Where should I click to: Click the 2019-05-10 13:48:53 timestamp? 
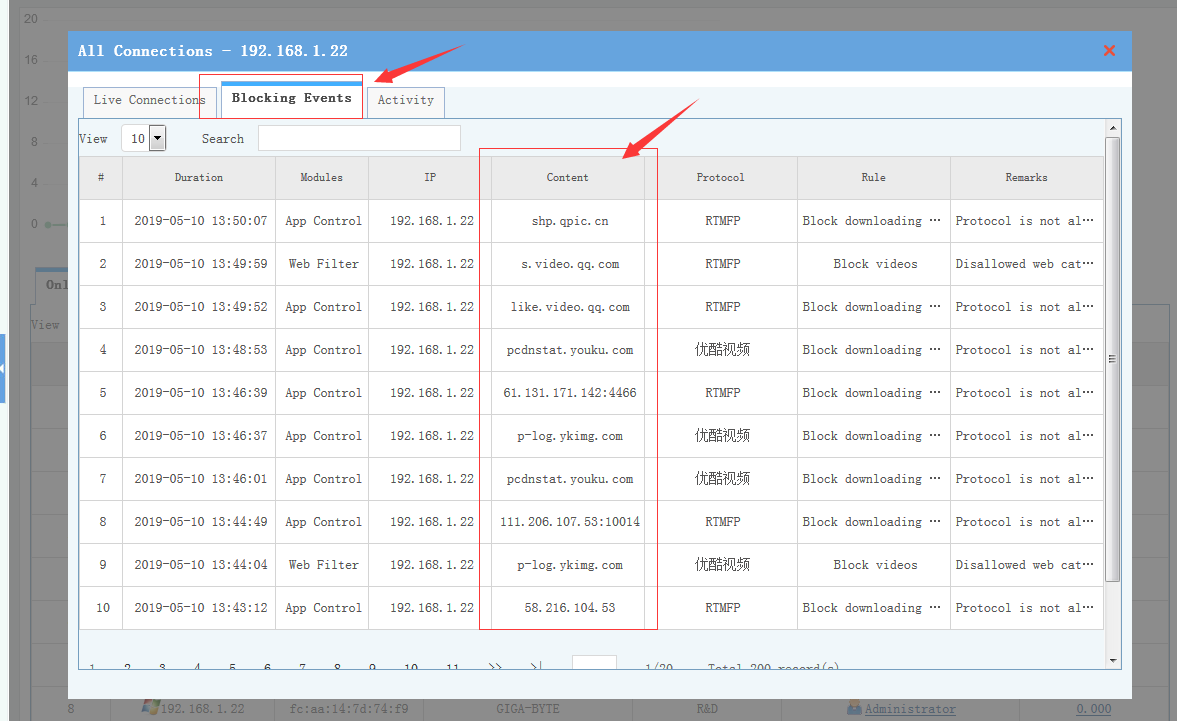tap(200, 350)
